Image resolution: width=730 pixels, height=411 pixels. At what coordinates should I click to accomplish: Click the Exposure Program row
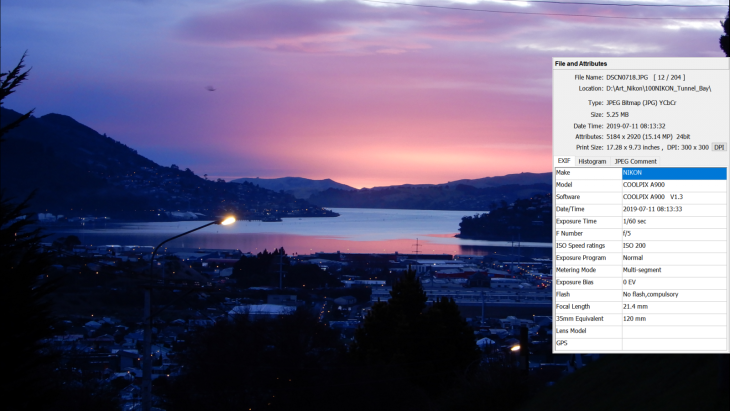coord(640,258)
